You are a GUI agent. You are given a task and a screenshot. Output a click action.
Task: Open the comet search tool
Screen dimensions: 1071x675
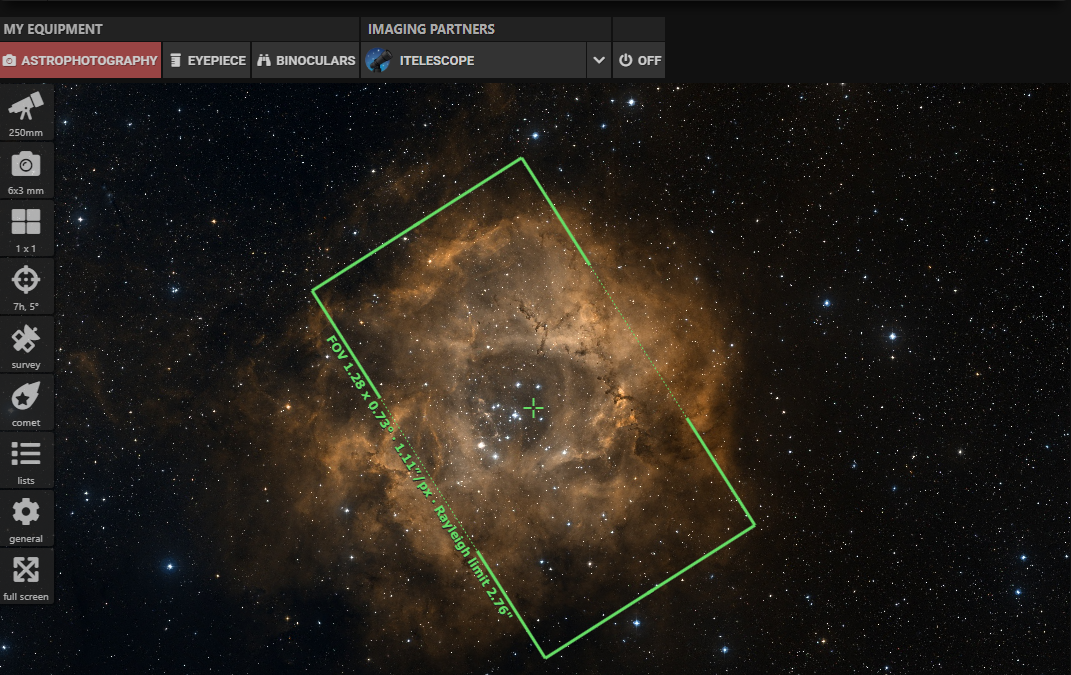tap(26, 402)
